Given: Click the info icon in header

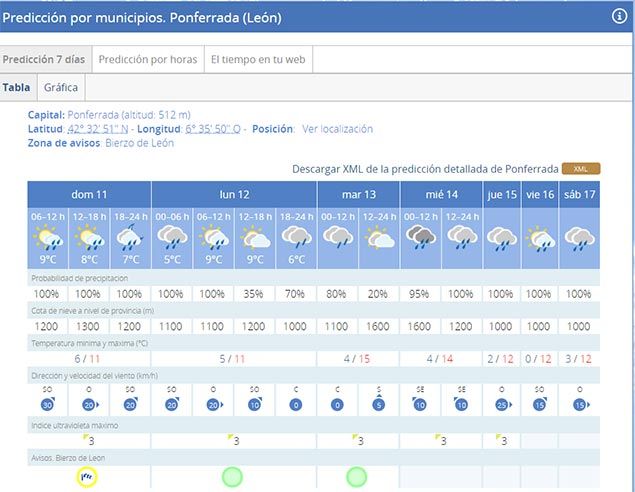Looking at the screenshot, I should 619,16.
